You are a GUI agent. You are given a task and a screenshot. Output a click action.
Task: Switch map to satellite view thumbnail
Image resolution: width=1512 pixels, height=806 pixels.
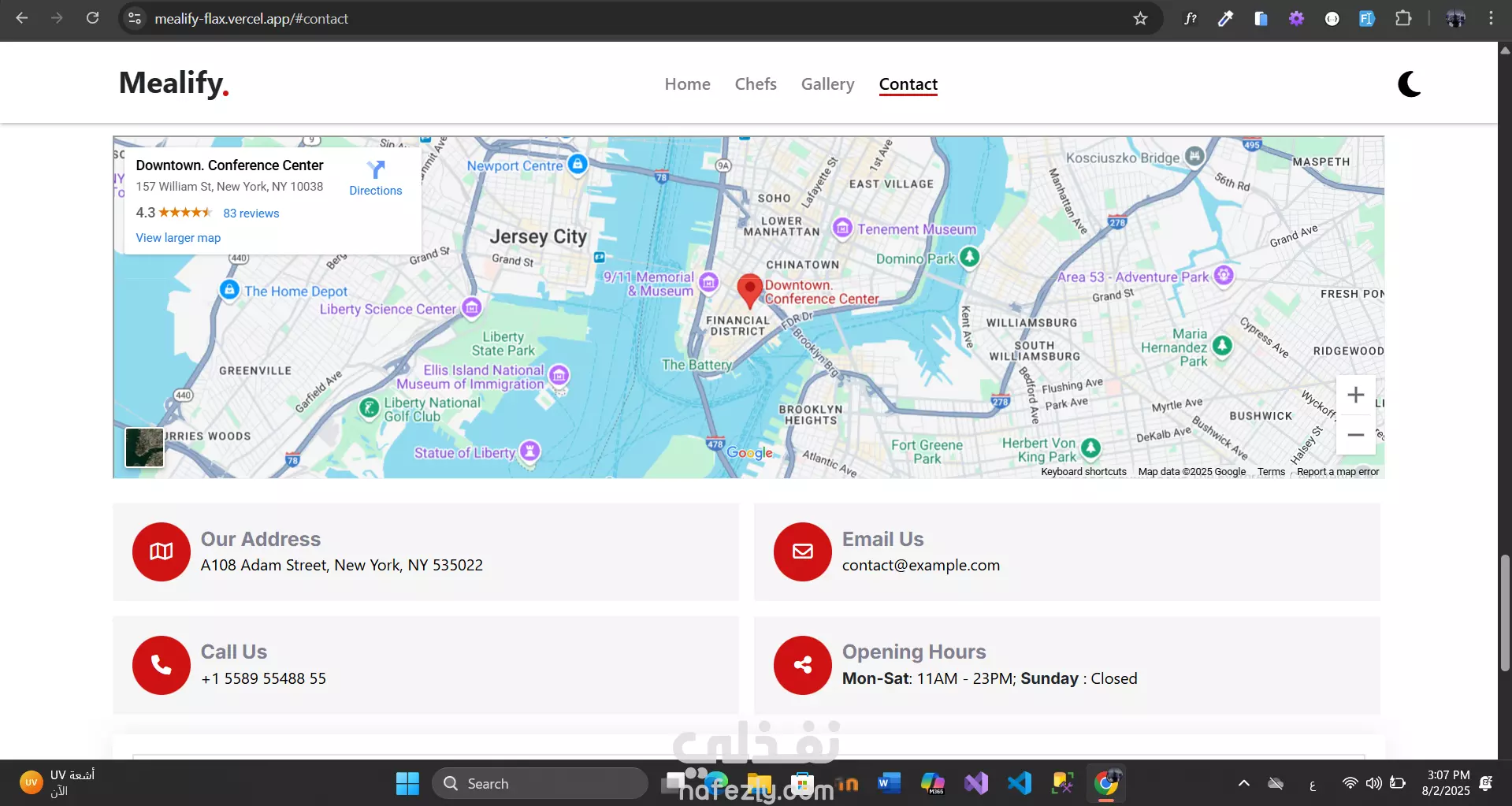coord(145,447)
